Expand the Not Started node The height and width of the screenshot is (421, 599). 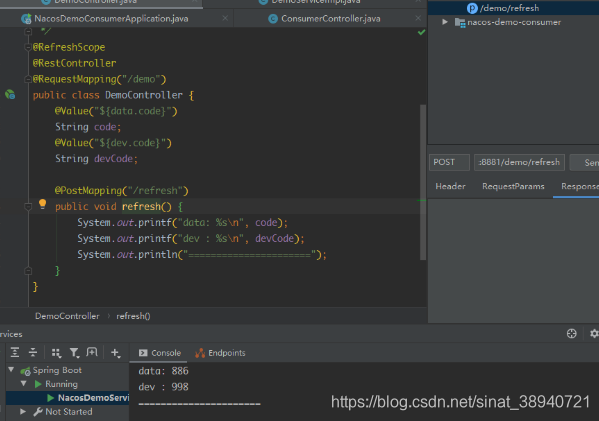click(23, 411)
